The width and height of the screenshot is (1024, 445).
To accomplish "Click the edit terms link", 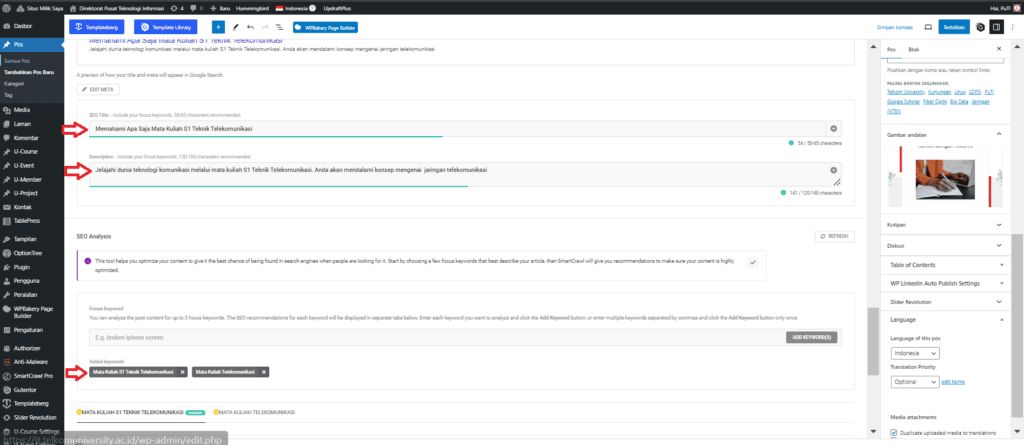I will coord(953,382).
